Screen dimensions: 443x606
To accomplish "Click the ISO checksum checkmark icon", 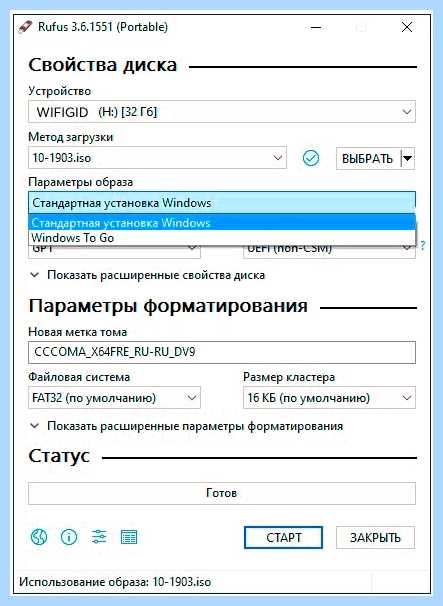I will point(311,158).
